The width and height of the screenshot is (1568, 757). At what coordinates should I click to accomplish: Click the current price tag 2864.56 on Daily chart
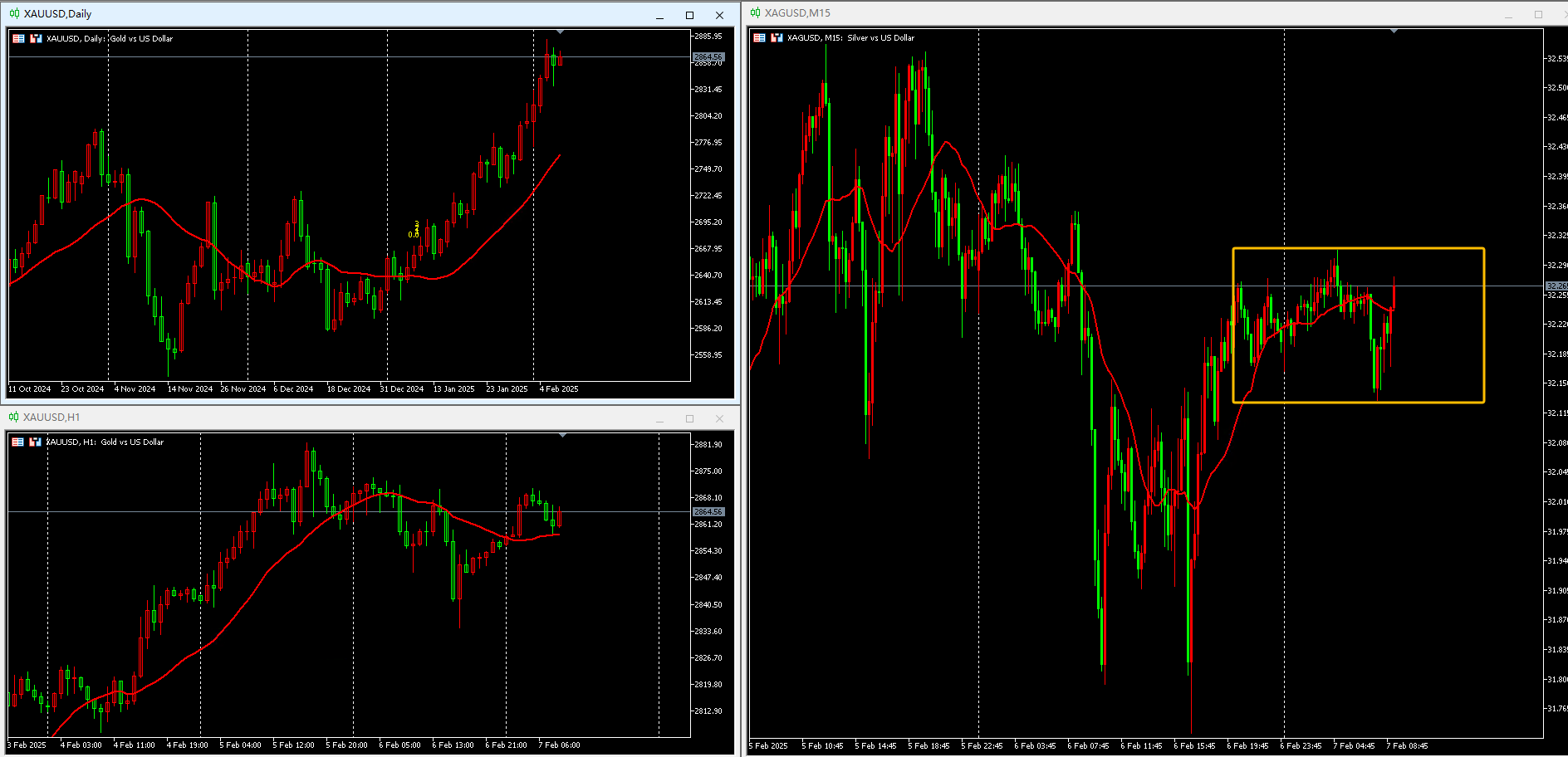[x=708, y=56]
